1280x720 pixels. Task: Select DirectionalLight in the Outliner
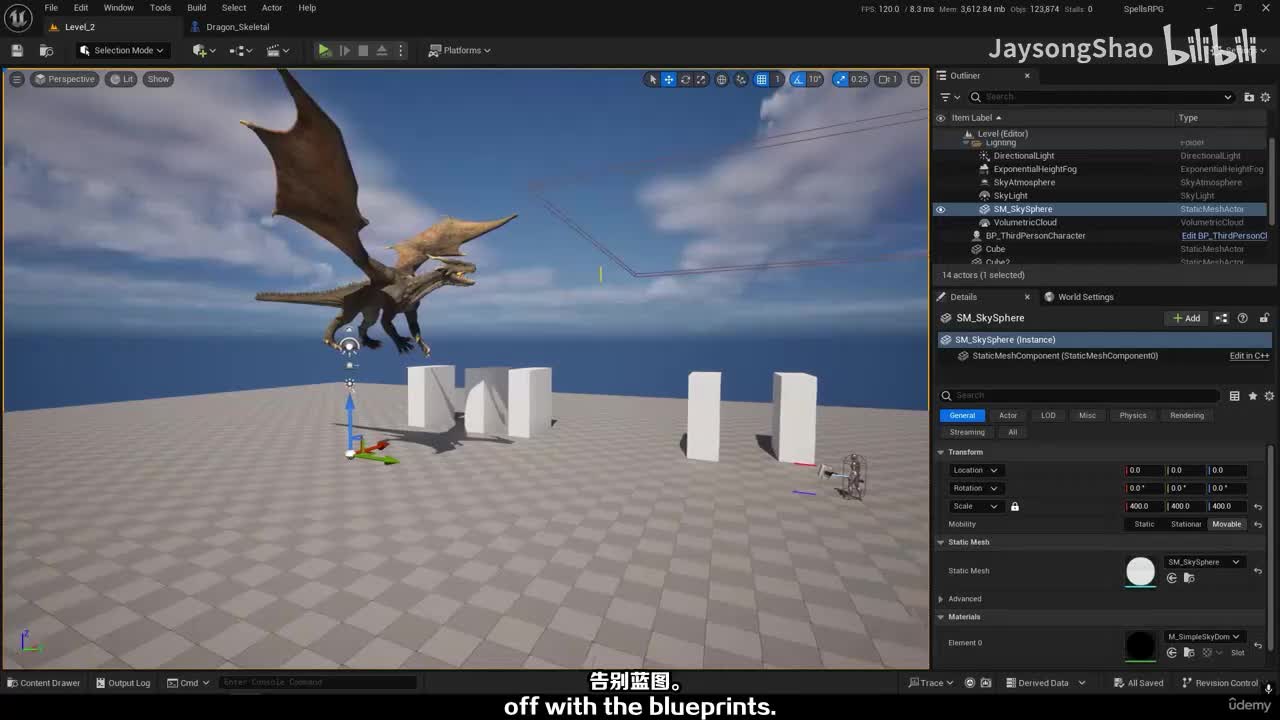[1024, 156]
